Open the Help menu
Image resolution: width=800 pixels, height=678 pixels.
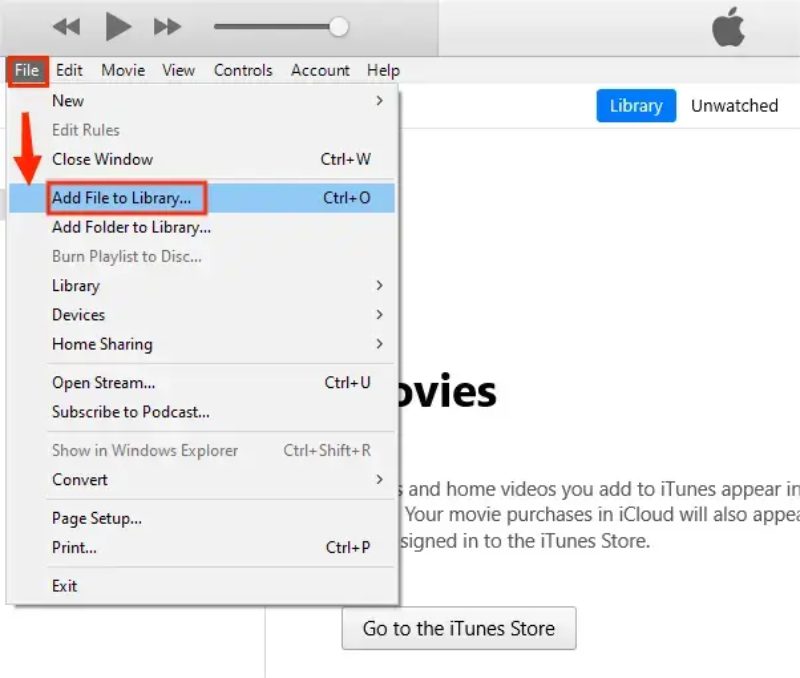383,70
